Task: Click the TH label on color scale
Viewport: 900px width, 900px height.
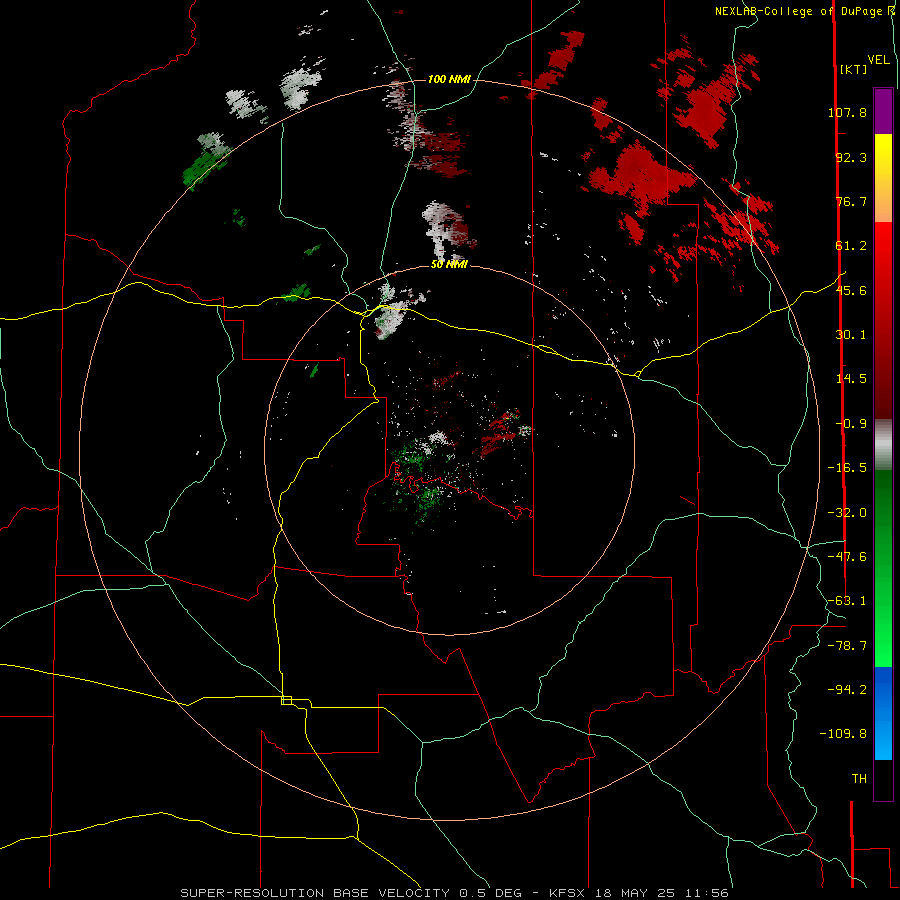Action: click(x=859, y=779)
